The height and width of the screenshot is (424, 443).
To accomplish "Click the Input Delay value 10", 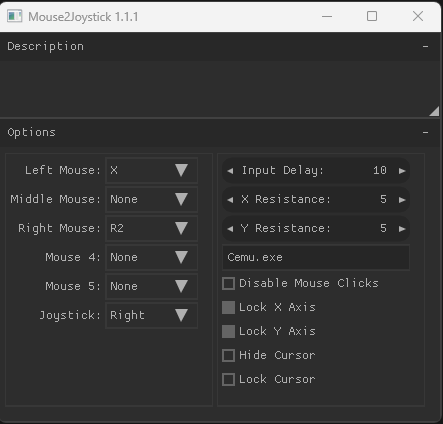I will click(380, 170).
